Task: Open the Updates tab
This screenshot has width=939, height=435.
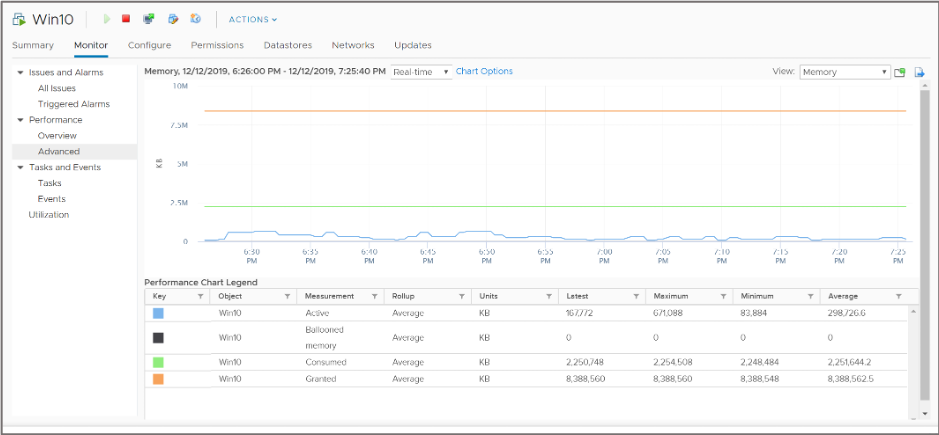Action: [x=413, y=45]
